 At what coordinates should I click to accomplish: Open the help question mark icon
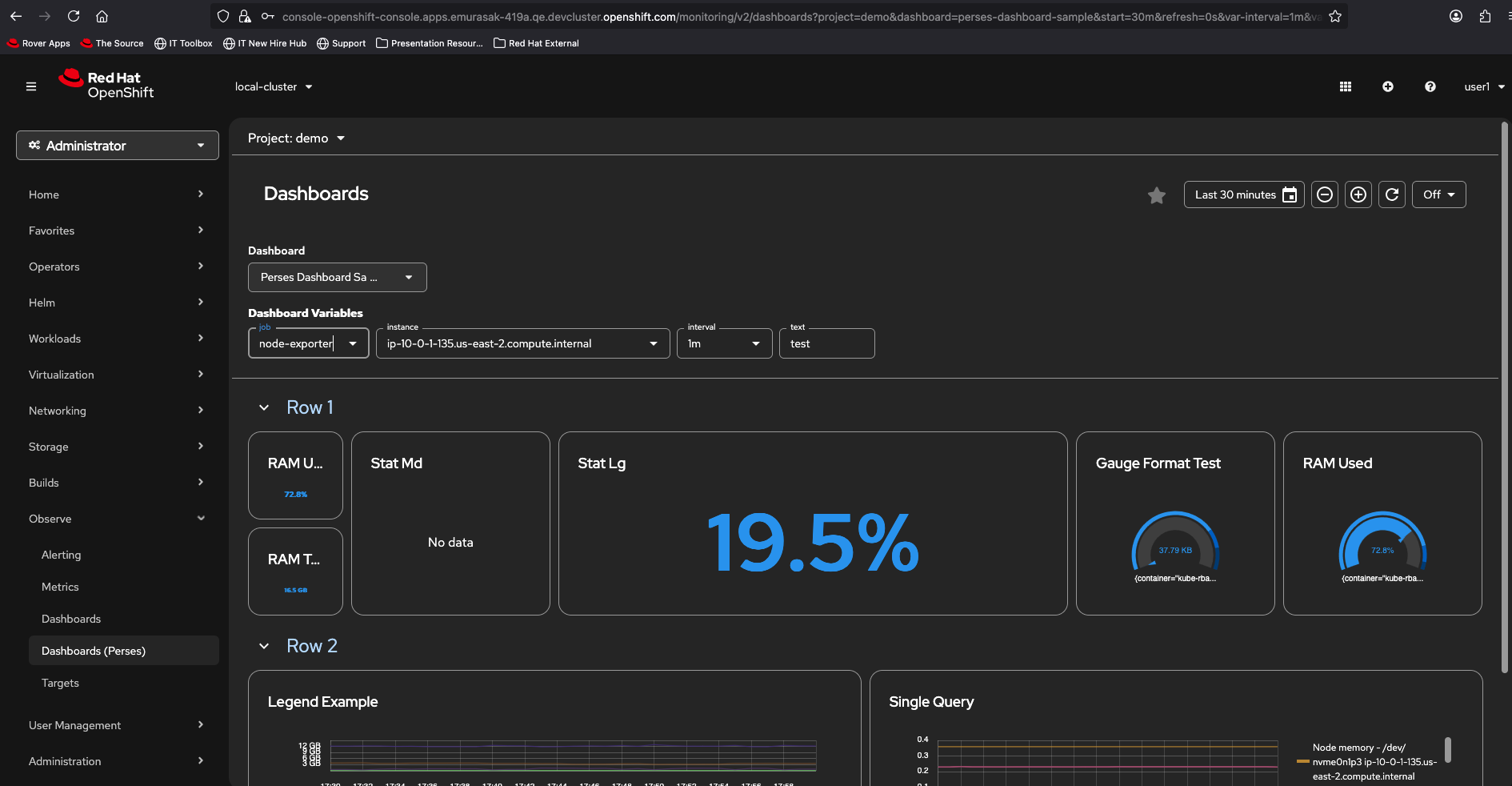coord(1430,86)
